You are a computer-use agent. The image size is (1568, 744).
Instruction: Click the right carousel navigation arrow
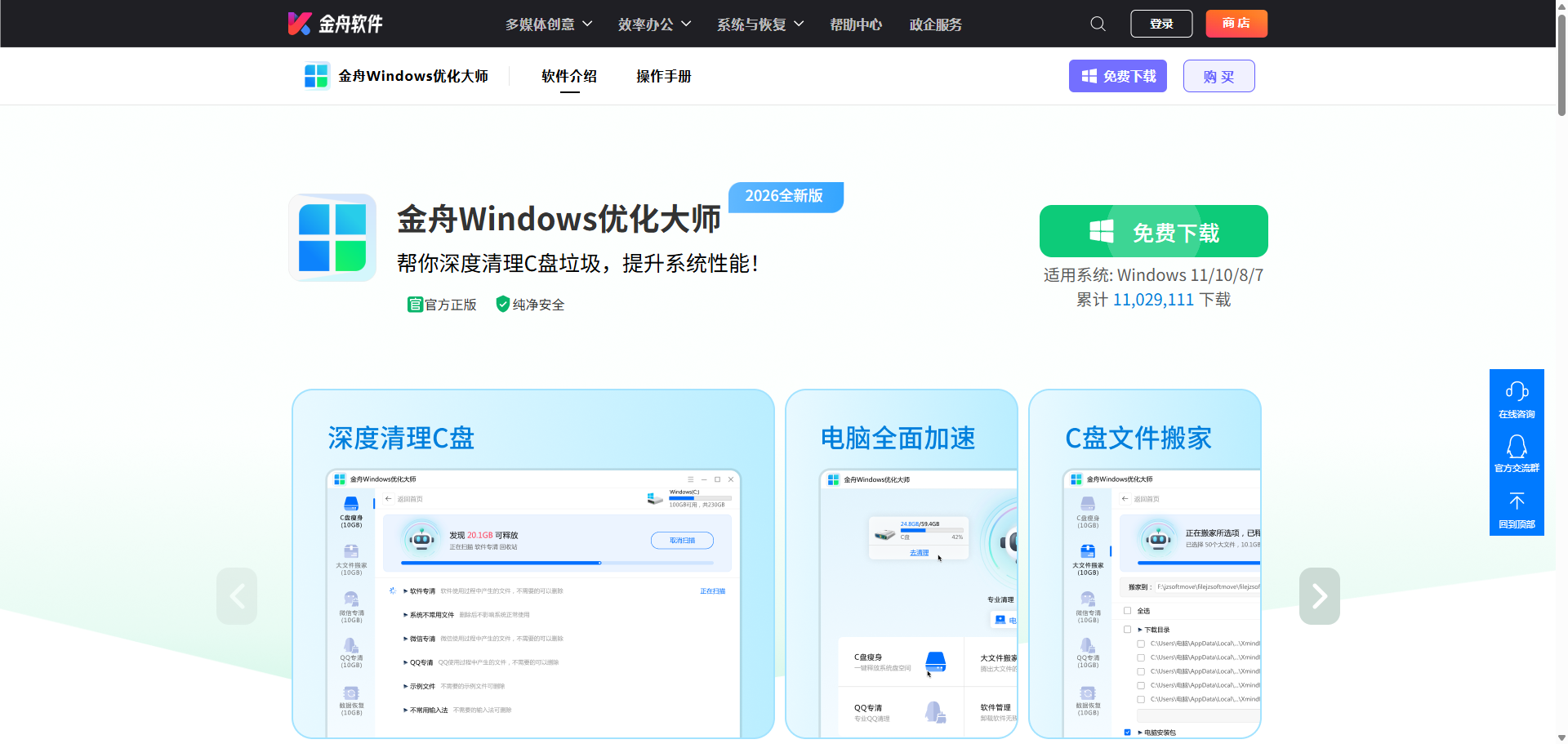[x=1319, y=596]
